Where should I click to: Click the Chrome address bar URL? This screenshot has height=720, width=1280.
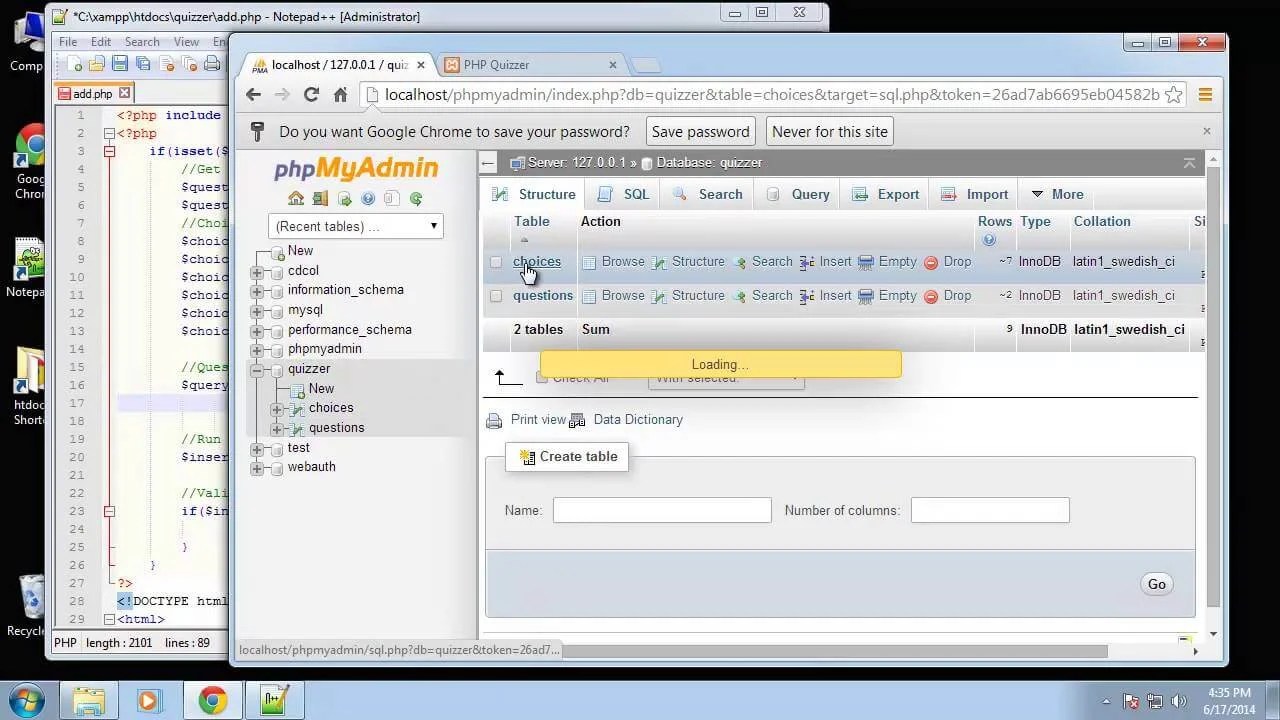772,95
